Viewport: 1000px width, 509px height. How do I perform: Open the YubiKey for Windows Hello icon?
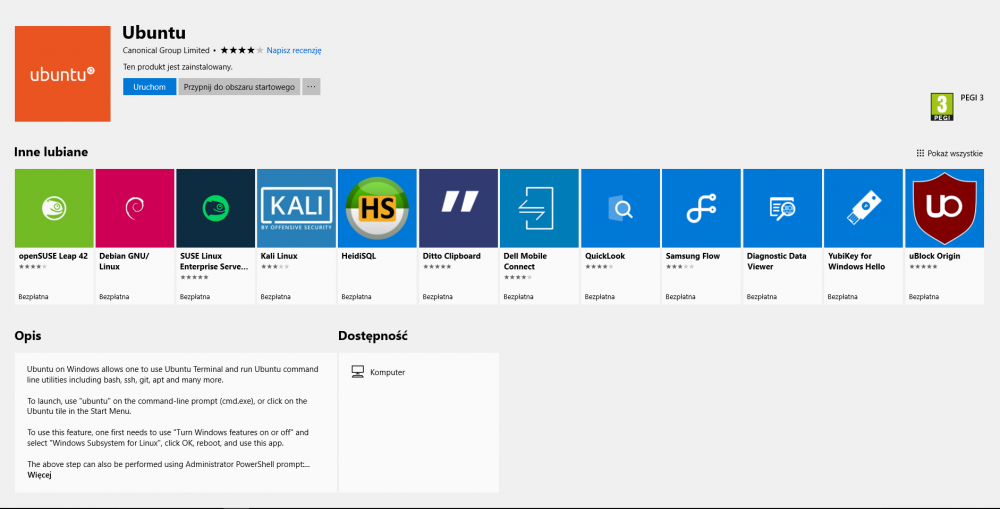864,208
